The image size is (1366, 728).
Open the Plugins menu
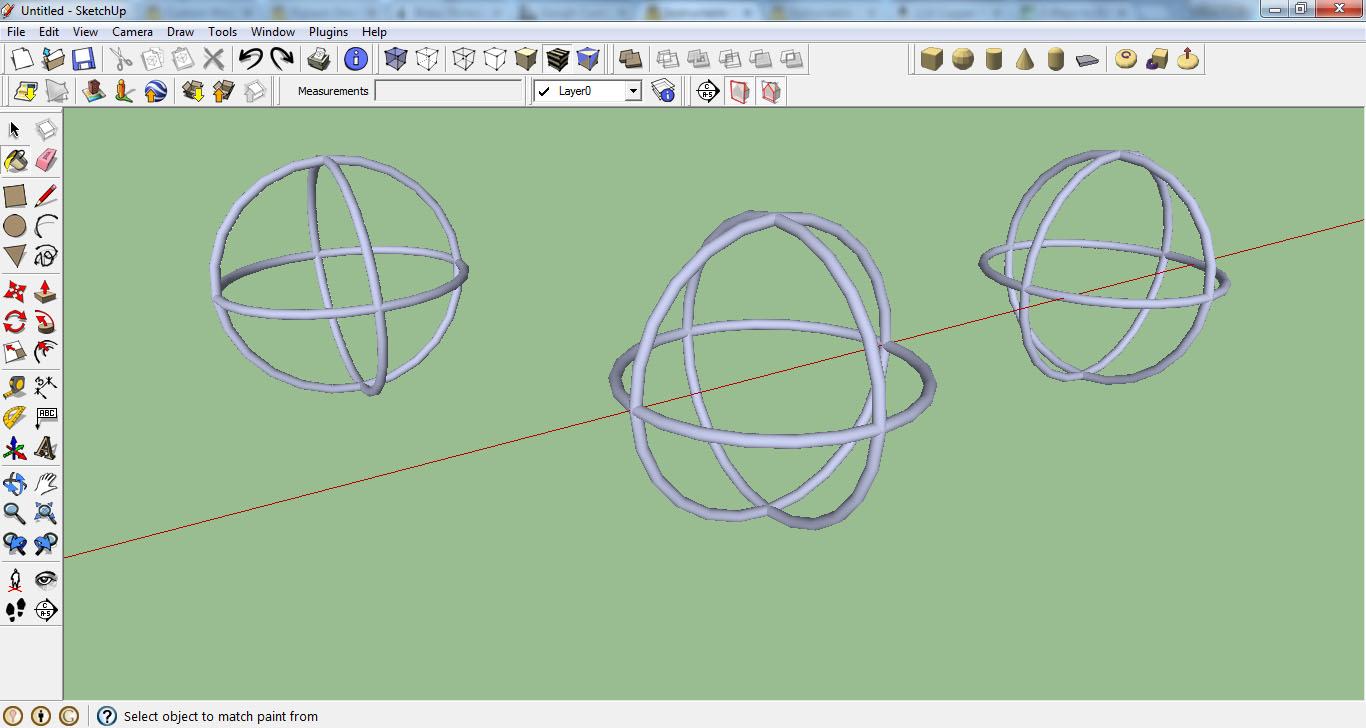pos(328,32)
